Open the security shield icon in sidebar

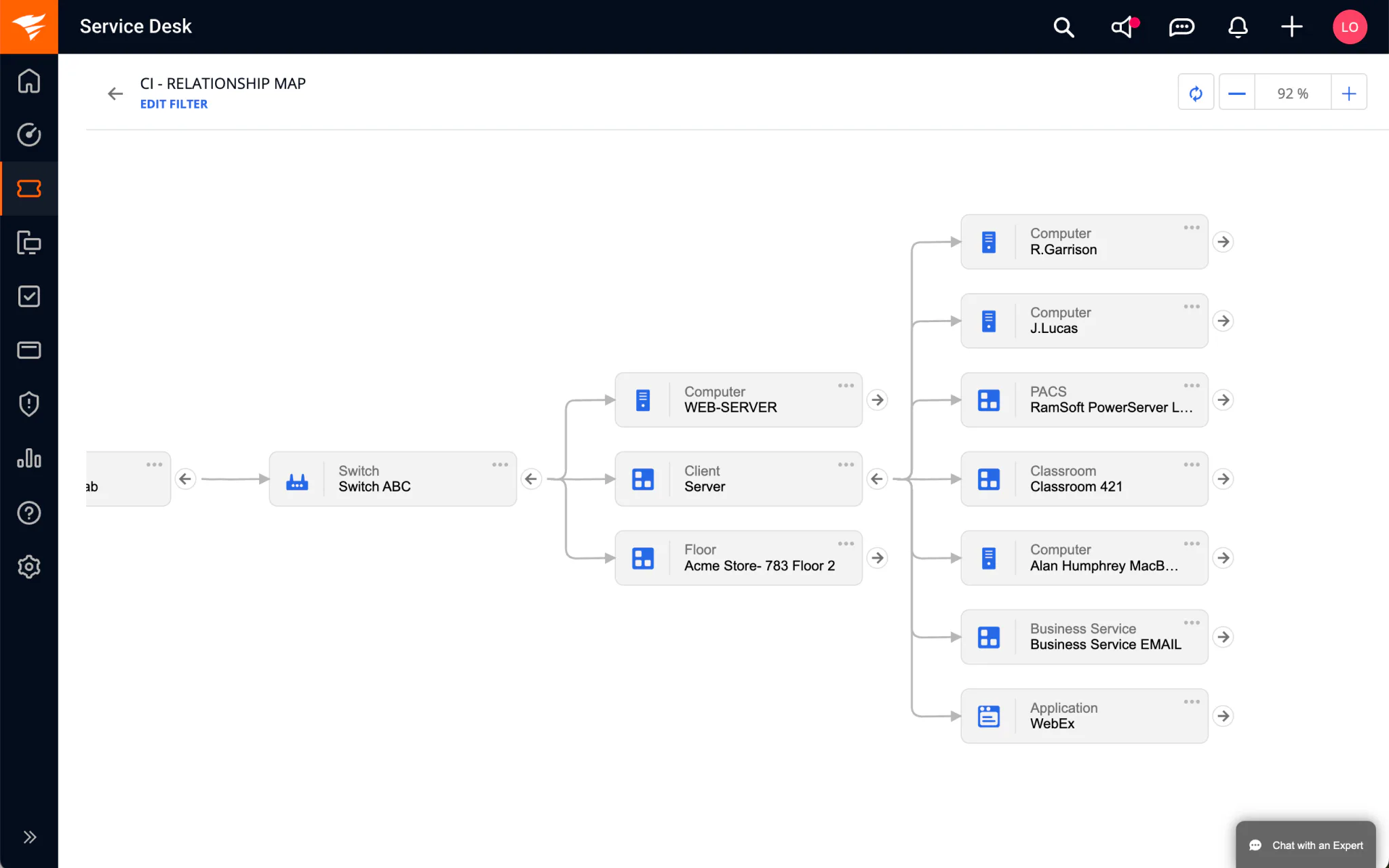29,404
